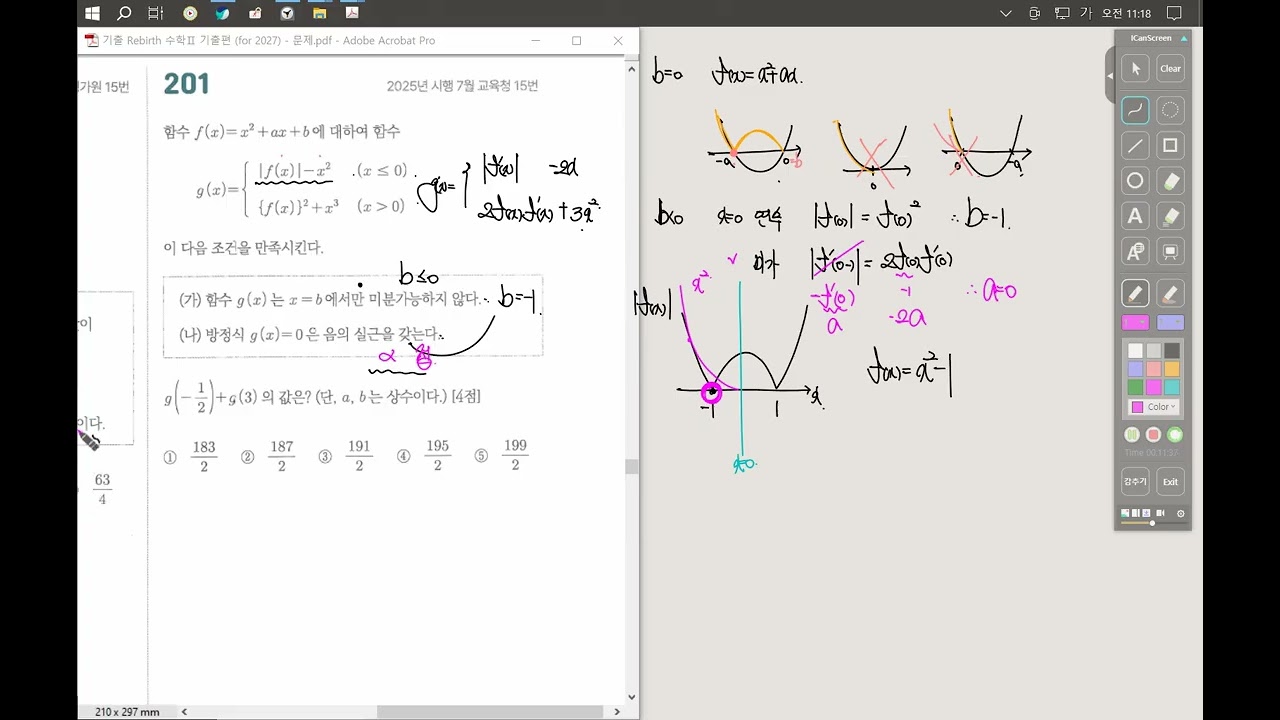Viewport: 1280px width, 720px height.
Task: Select the straight line tool
Action: 1134,146
